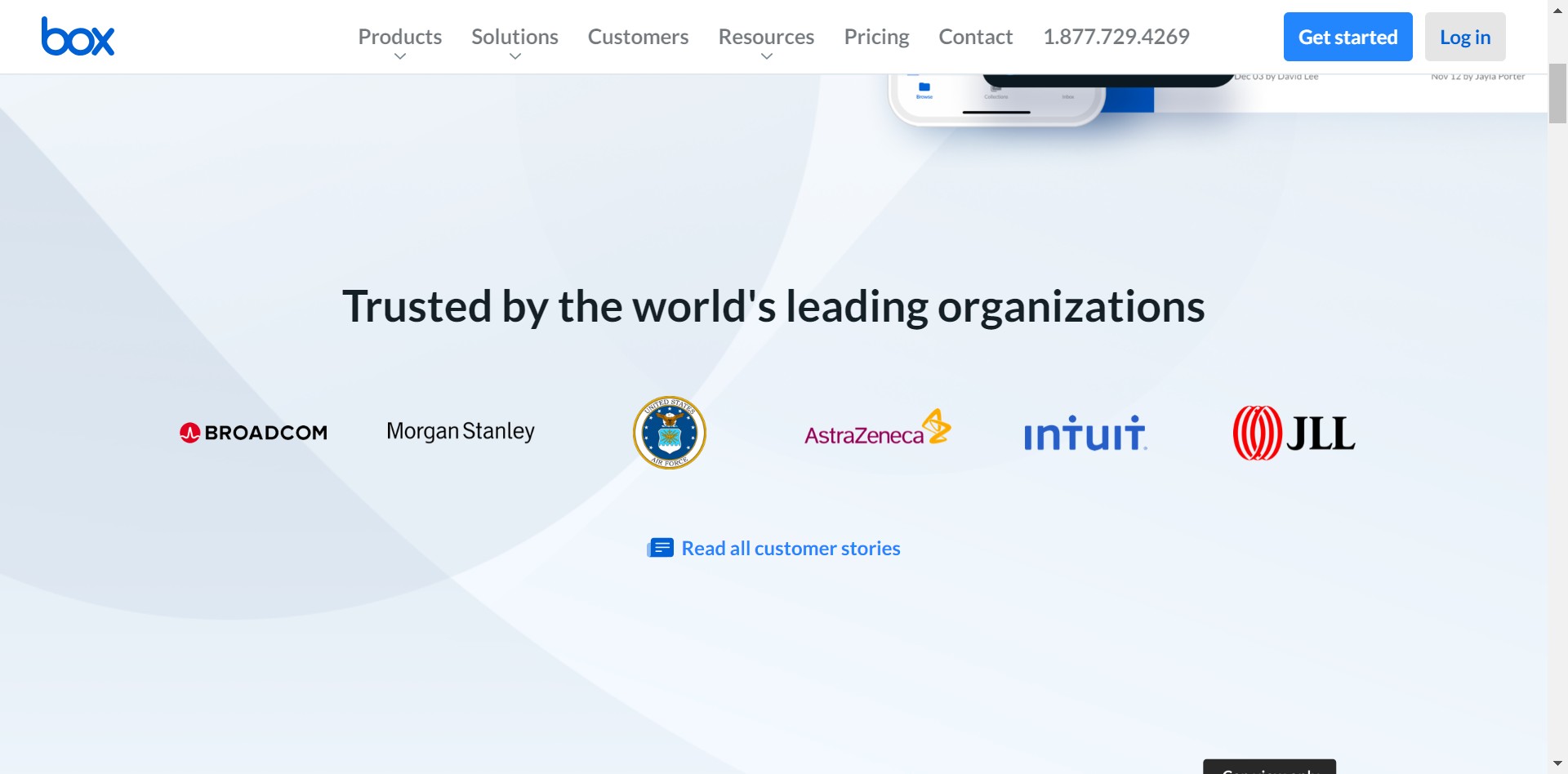Image resolution: width=1568 pixels, height=774 pixels.
Task: Click the JLL logo
Action: (x=1294, y=433)
